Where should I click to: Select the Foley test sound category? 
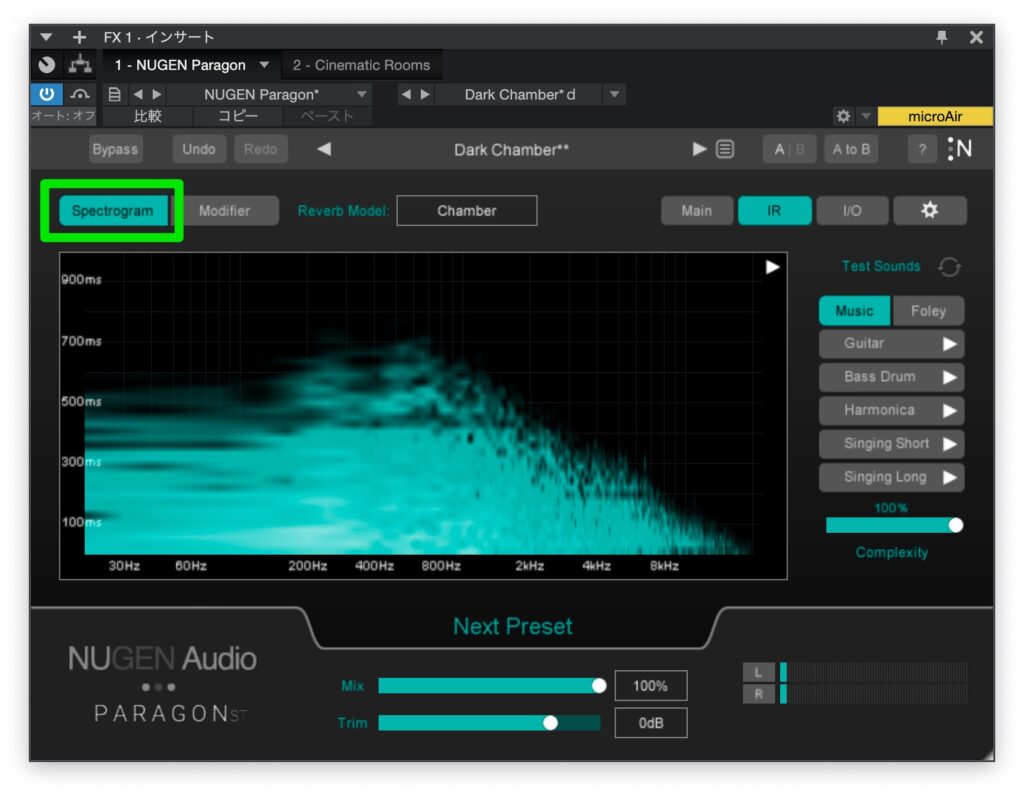coord(927,311)
